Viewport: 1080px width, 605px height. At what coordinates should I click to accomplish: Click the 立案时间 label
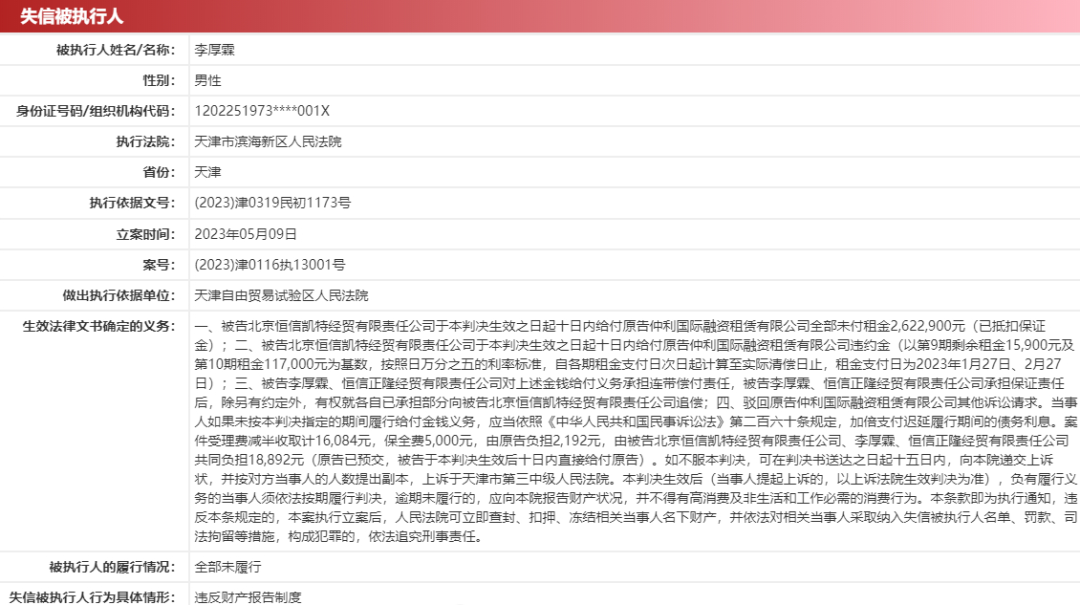[x=145, y=234]
